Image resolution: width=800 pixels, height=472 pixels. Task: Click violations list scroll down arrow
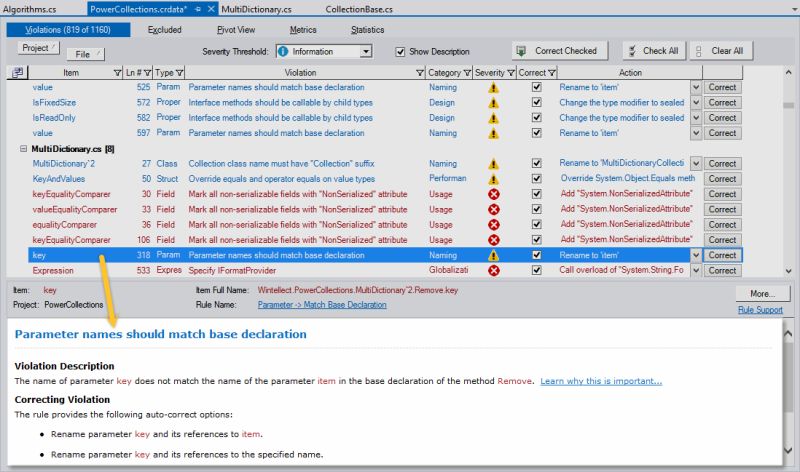tap(788, 271)
